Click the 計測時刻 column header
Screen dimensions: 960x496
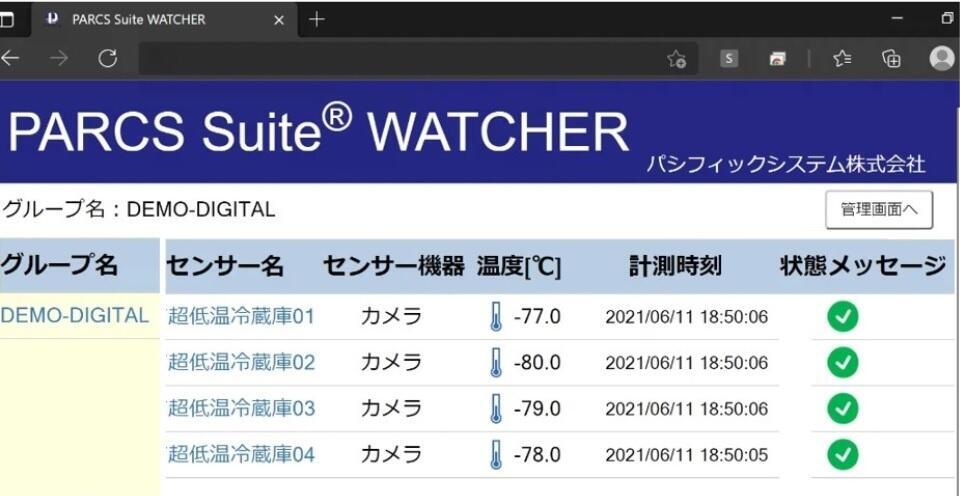pos(675,266)
